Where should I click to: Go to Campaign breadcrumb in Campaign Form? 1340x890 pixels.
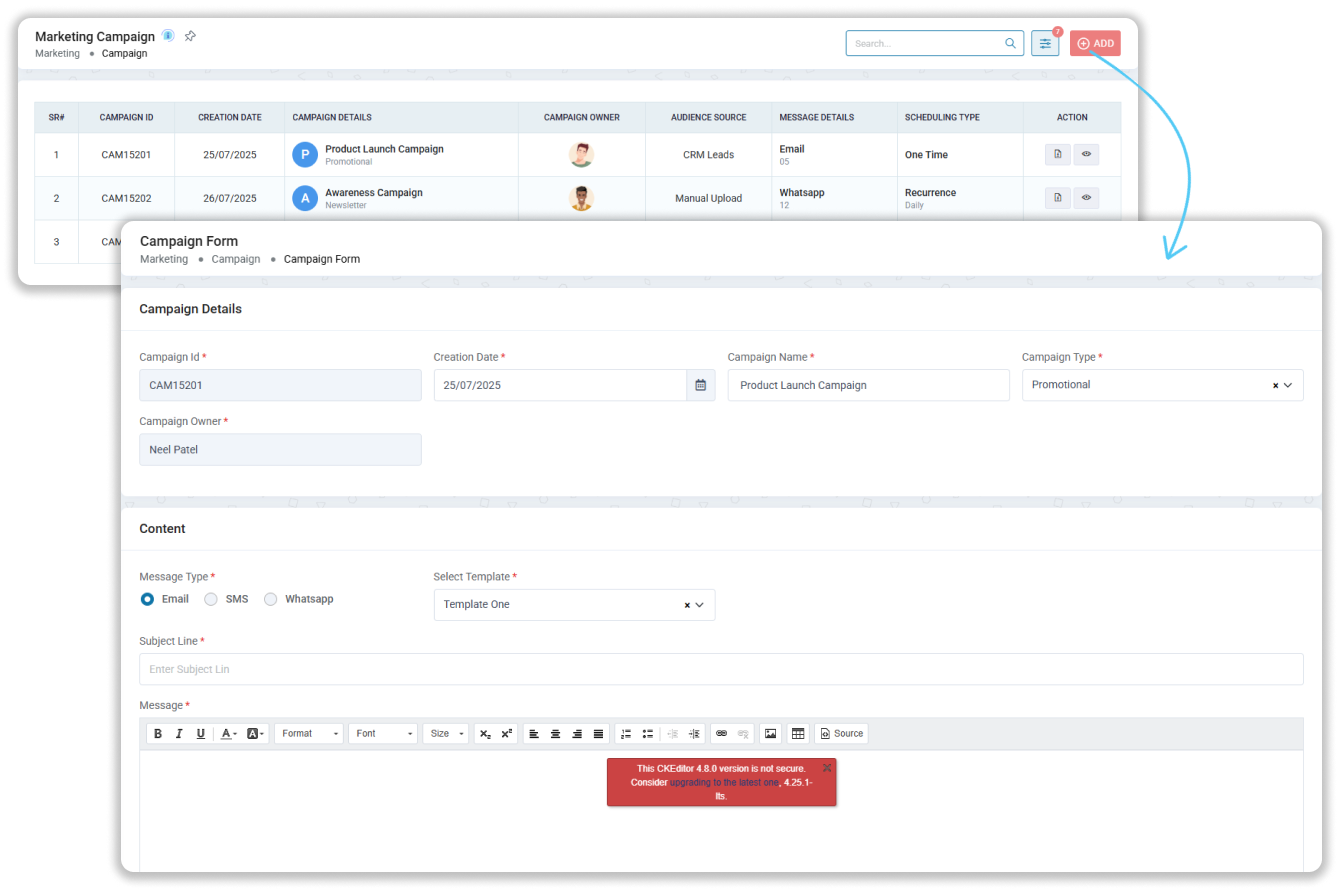click(x=235, y=259)
